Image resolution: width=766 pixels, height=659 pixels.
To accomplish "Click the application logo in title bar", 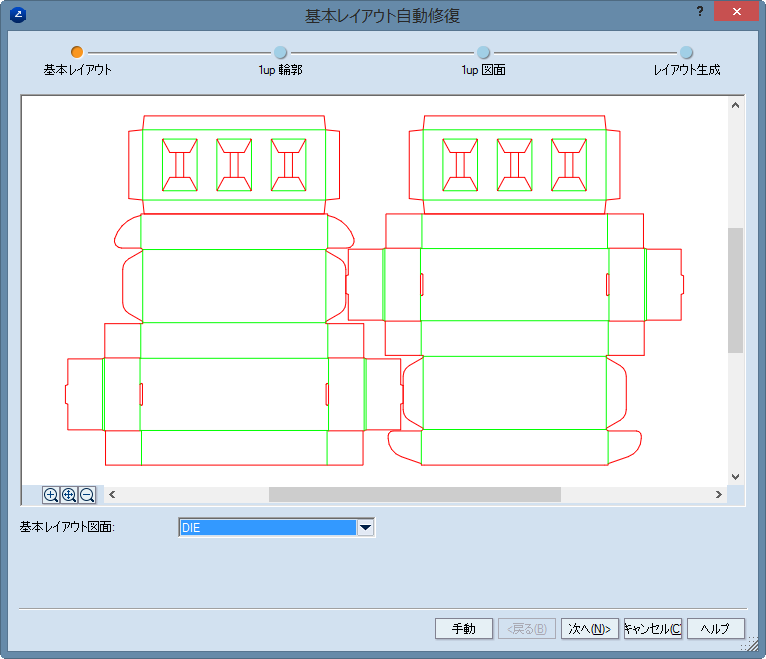I will tap(18, 15).
